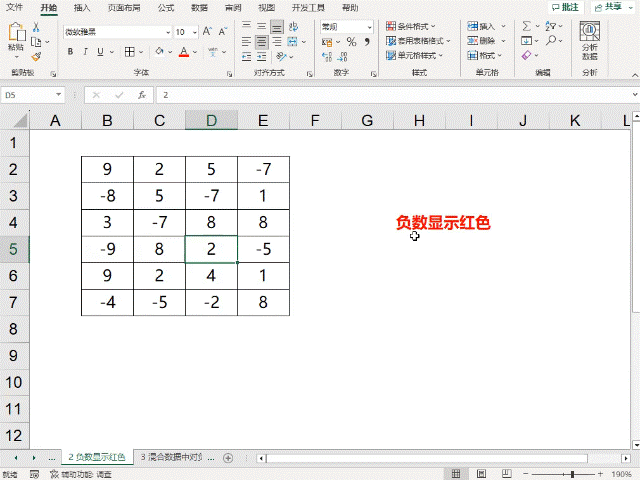The width and height of the screenshot is (640, 480).
Task: Click the Copy icon
Action: pos(36,42)
